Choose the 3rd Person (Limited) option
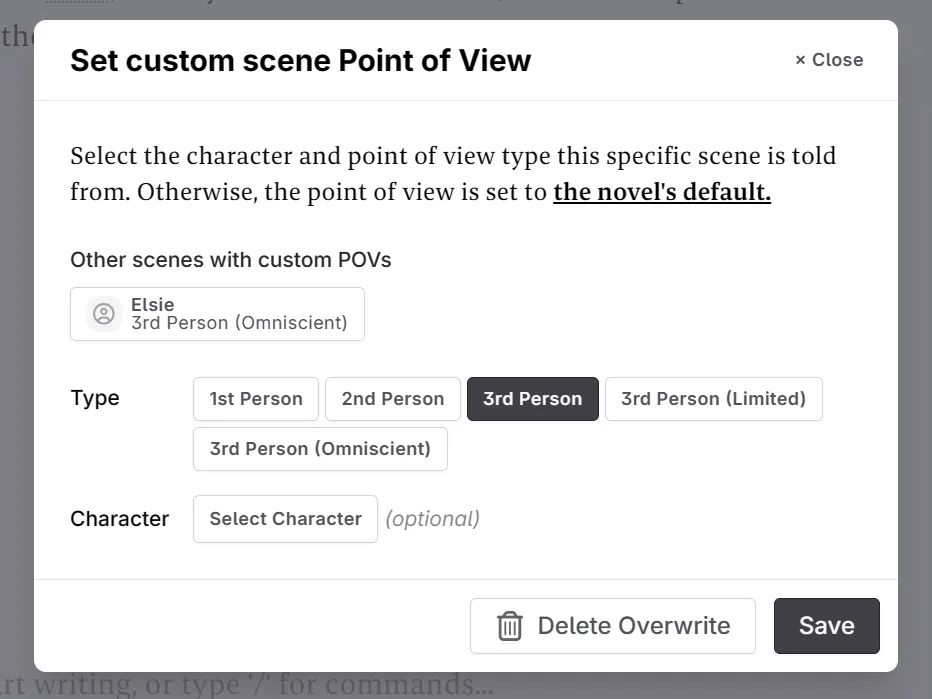The height and width of the screenshot is (699, 932). click(x=713, y=398)
